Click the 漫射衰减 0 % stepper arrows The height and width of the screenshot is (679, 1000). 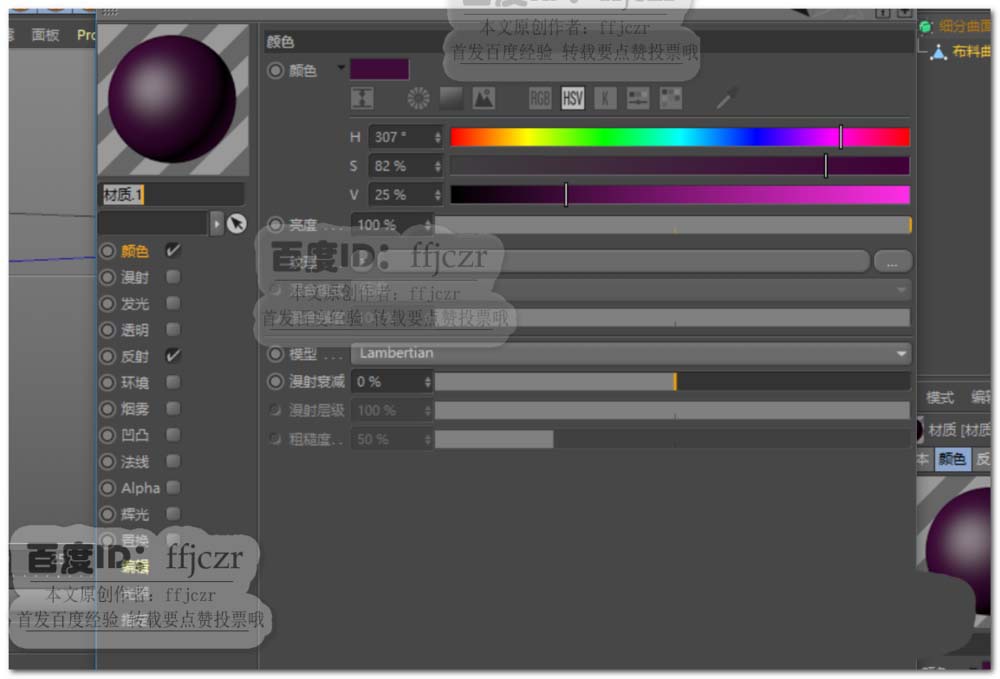tap(428, 381)
